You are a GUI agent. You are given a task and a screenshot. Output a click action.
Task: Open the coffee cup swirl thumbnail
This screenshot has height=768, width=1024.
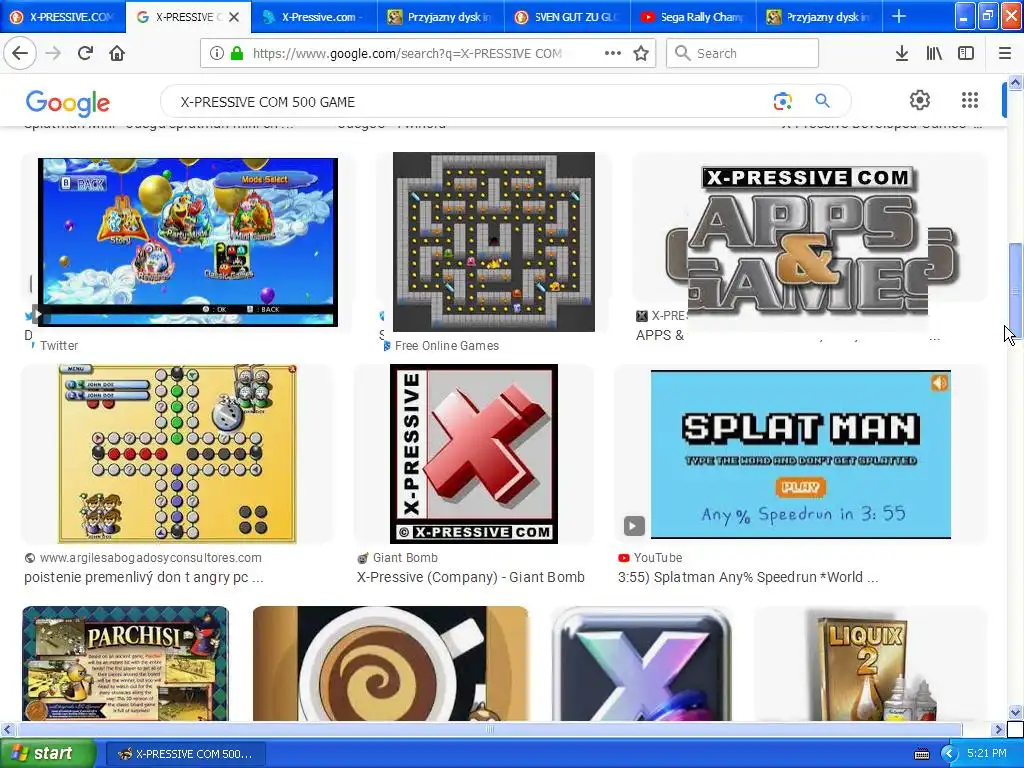(x=391, y=664)
